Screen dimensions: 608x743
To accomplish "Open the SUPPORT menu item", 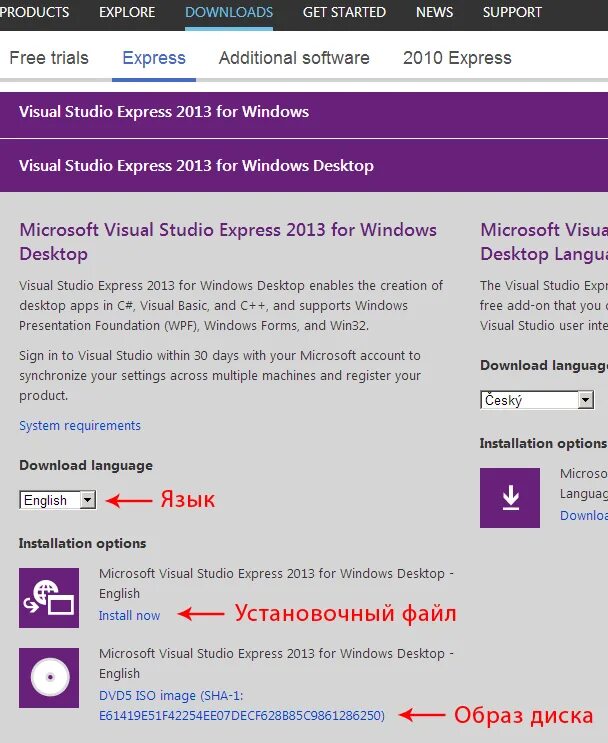I will 512,12.
